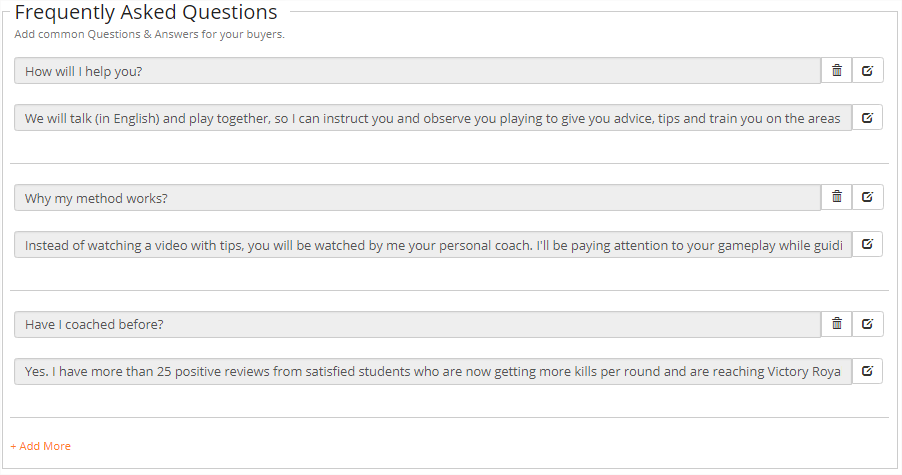The height and width of the screenshot is (475, 902).
Task: Focus the 'Have I coached before?' field
Action: [x=417, y=325]
